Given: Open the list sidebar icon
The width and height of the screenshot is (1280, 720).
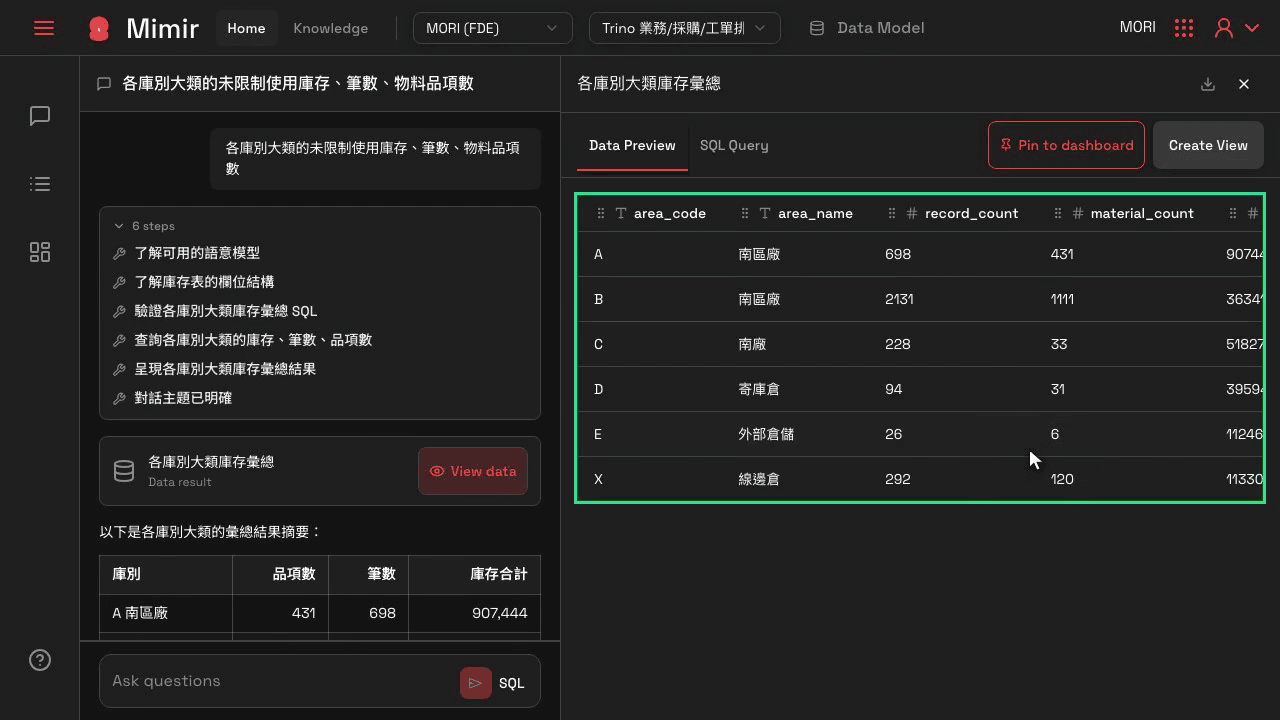Looking at the screenshot, I should [40, 184].
